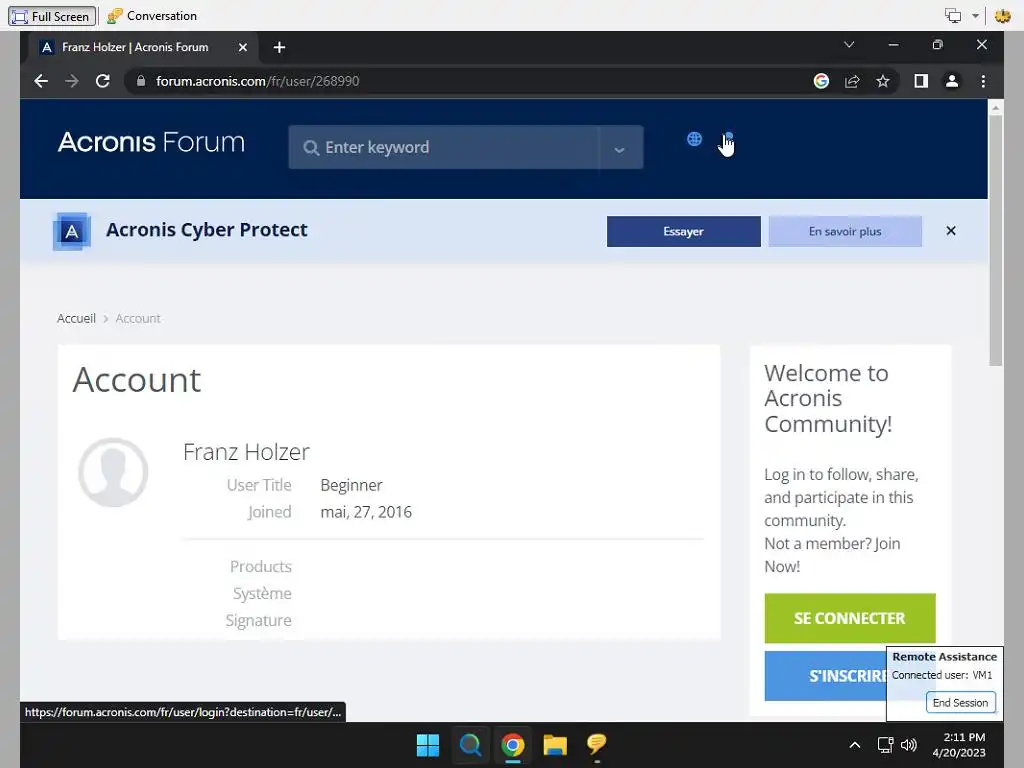Open the Windows Start menu
This screenshot has height=768, width=1024.
[x=428, y=744]
